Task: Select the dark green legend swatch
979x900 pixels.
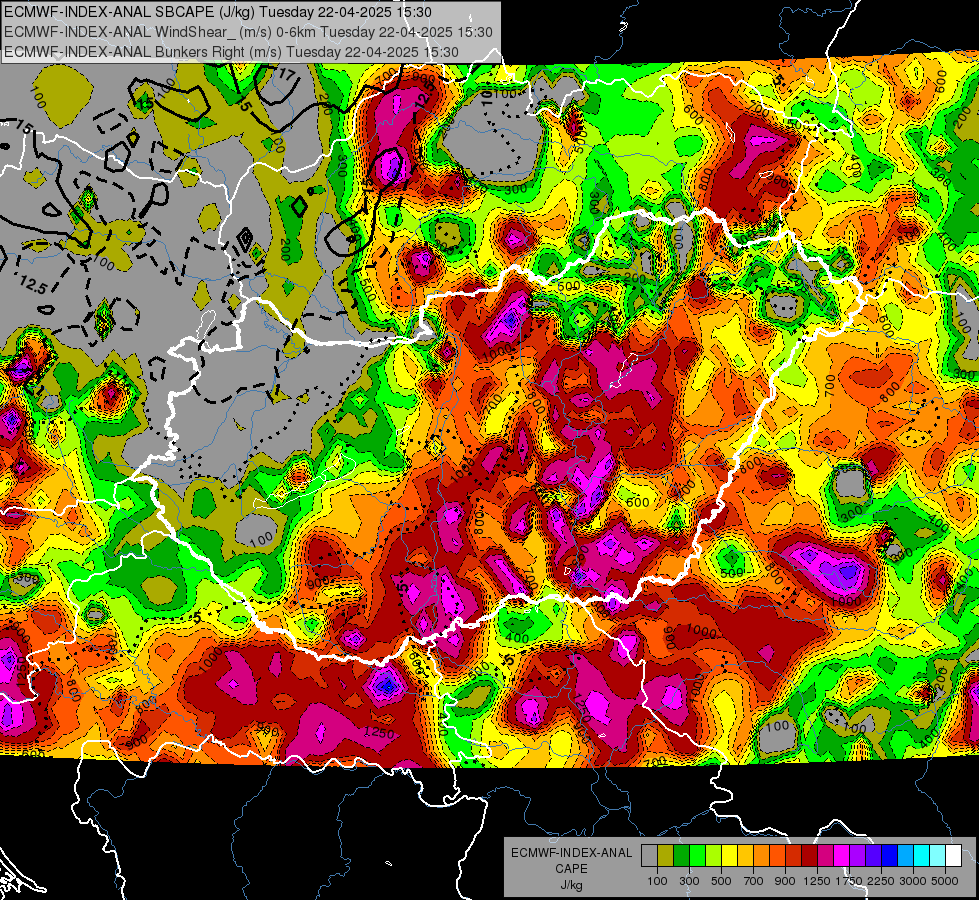Action: coord(681,855)
